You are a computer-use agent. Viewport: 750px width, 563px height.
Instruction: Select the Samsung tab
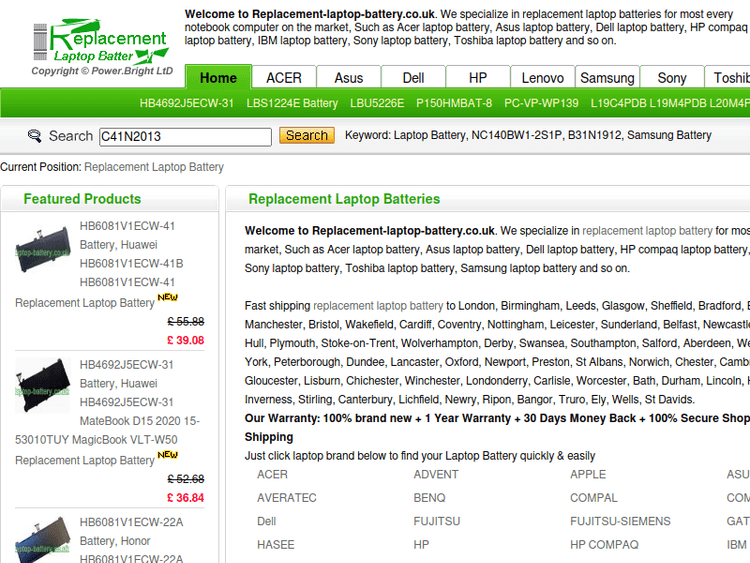click(x=607, y=78)
